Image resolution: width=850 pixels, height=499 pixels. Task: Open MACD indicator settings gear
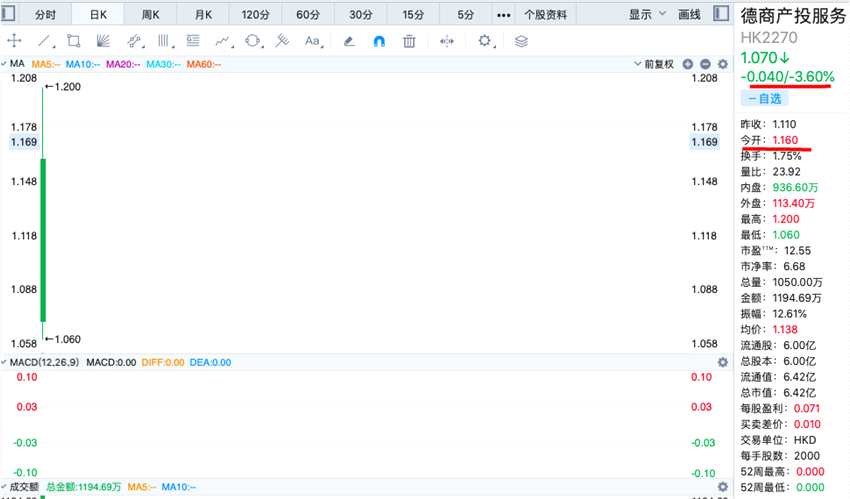723,362
